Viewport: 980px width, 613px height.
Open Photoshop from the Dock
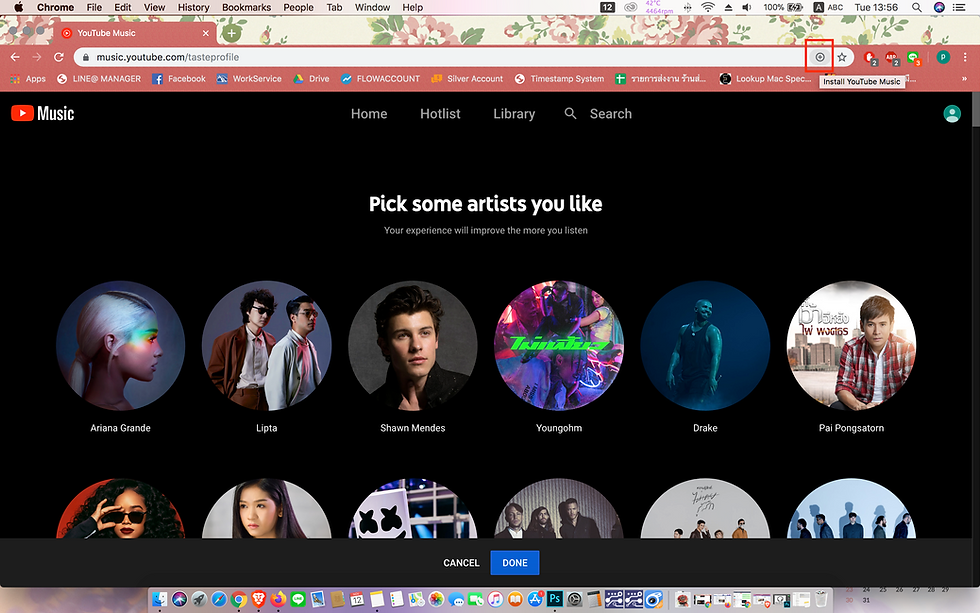pyautogui.click(x=554, y=599)
